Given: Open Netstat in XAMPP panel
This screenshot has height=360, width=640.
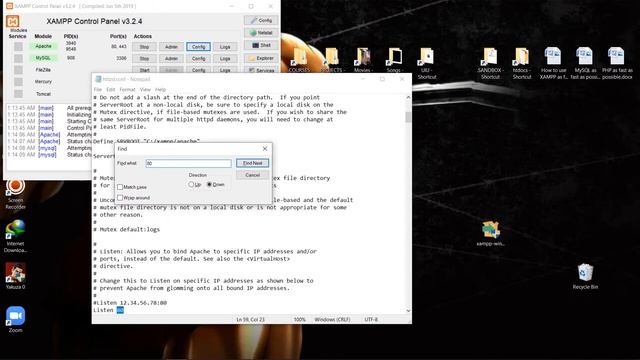Looking at the screenshot, I should (x=261, y=33).
